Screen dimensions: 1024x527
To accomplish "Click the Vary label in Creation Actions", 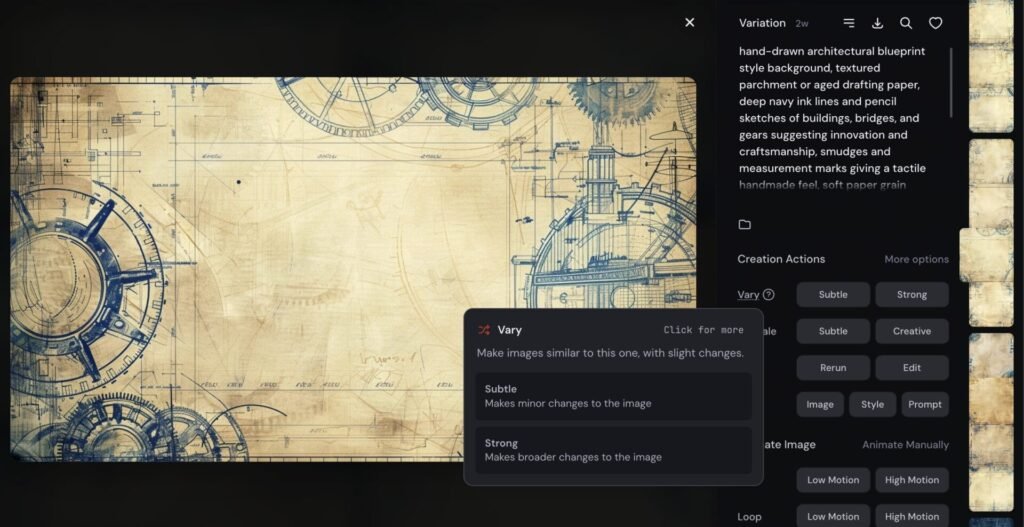I will [748, 295].
